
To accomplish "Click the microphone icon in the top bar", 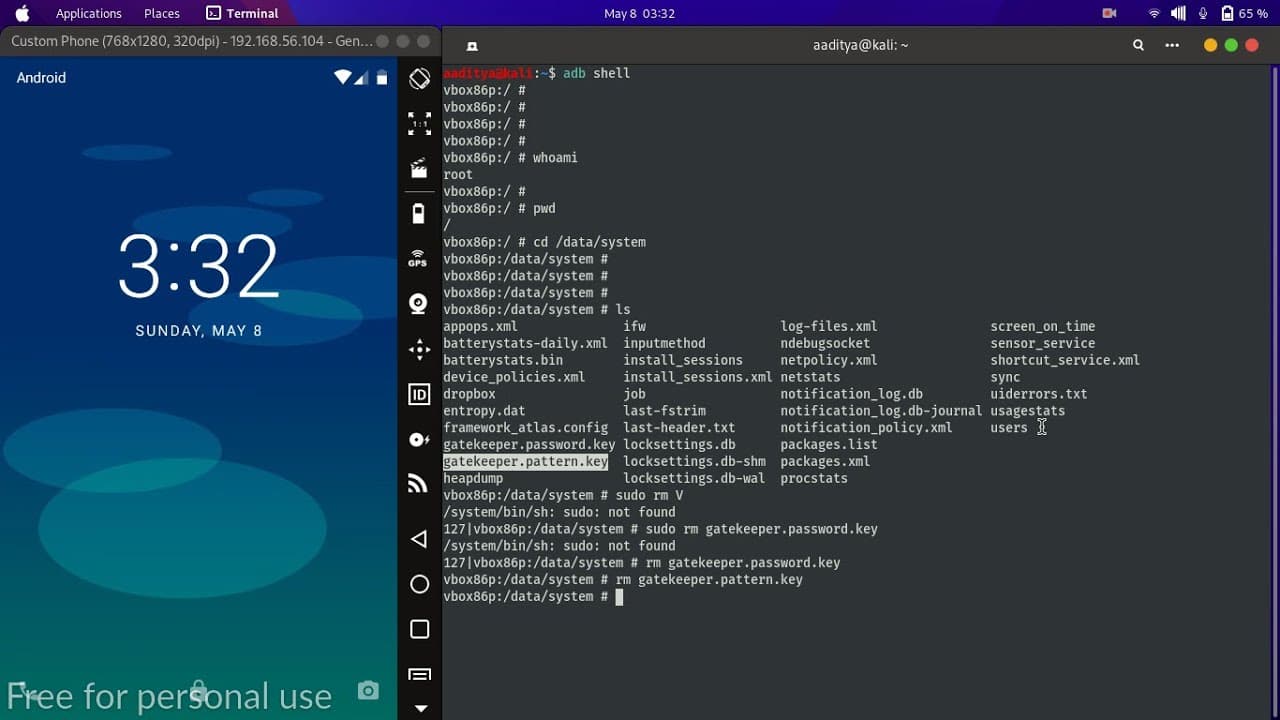I will click(x=1202, y=13).
